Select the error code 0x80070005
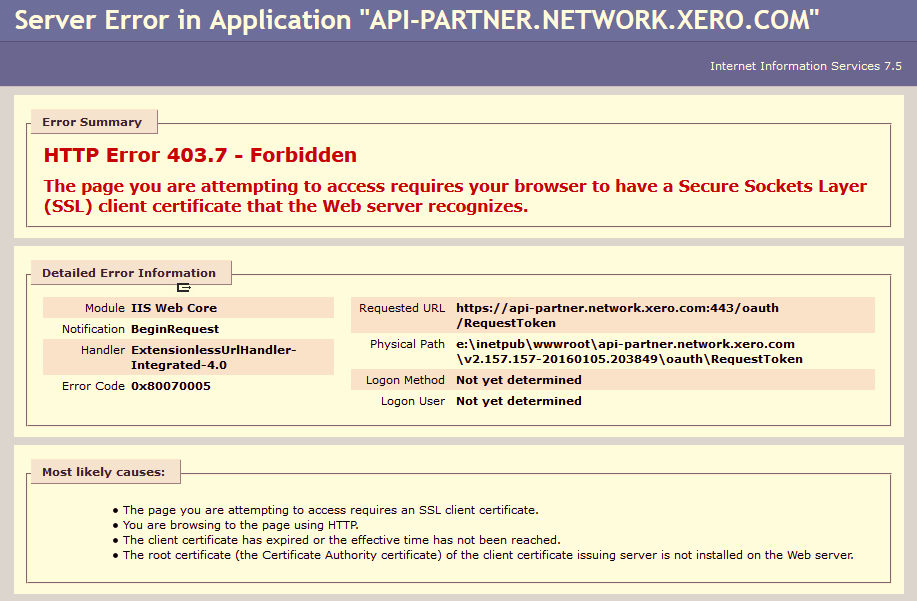The height and width of the screenshot is (601, 917). click(171, 386)
